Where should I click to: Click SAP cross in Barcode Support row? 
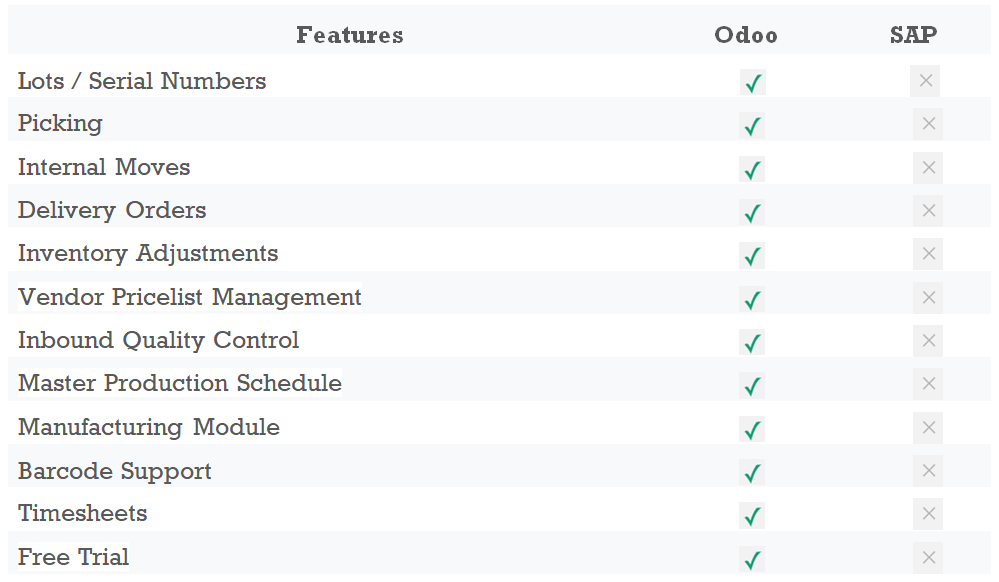(x=928, y=470)
